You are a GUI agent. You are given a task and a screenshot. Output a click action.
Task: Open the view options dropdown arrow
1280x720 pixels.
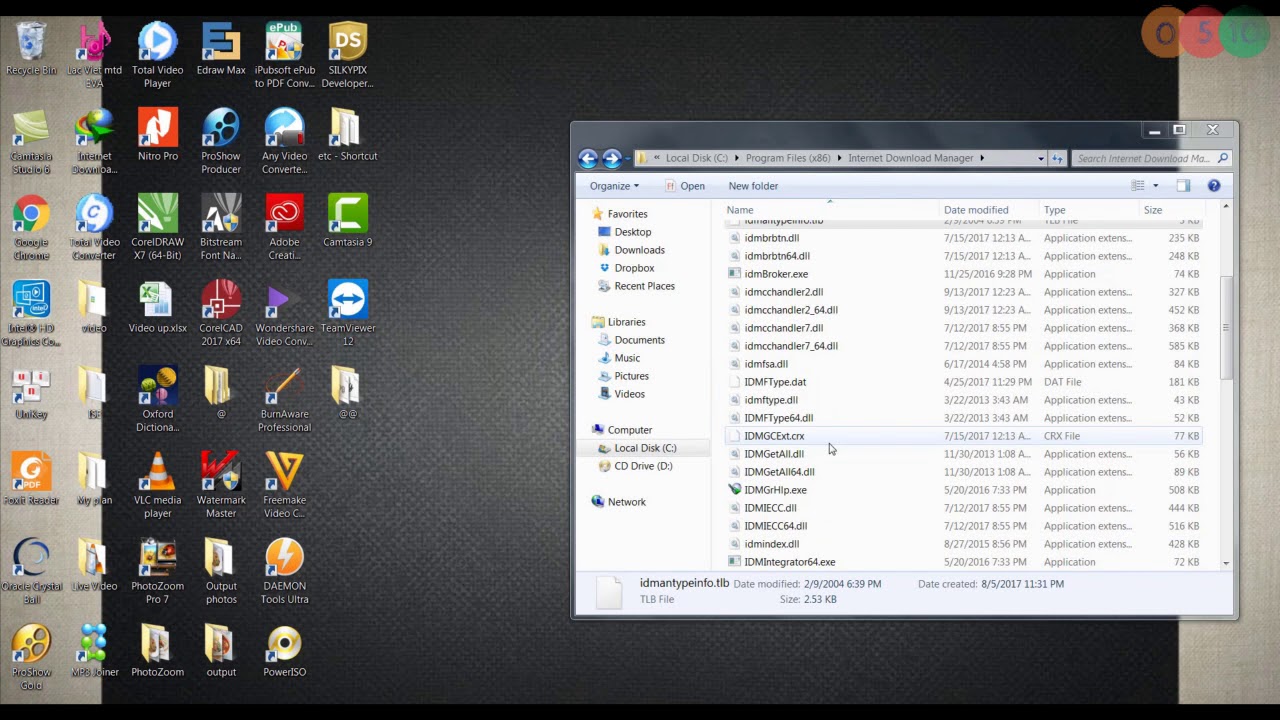click(x=1155, y=186)
